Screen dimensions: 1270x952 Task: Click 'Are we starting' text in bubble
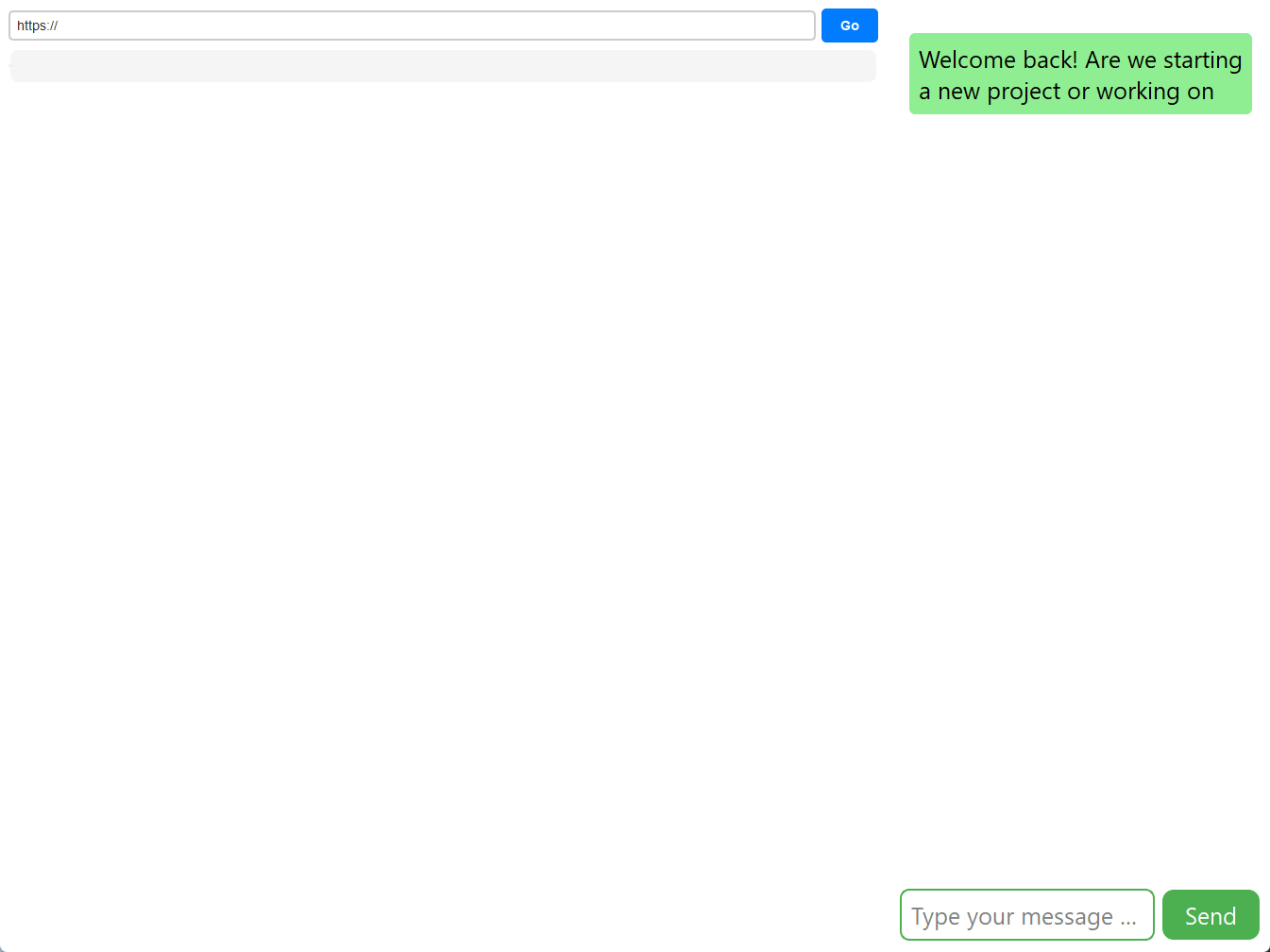(1163, 59)
